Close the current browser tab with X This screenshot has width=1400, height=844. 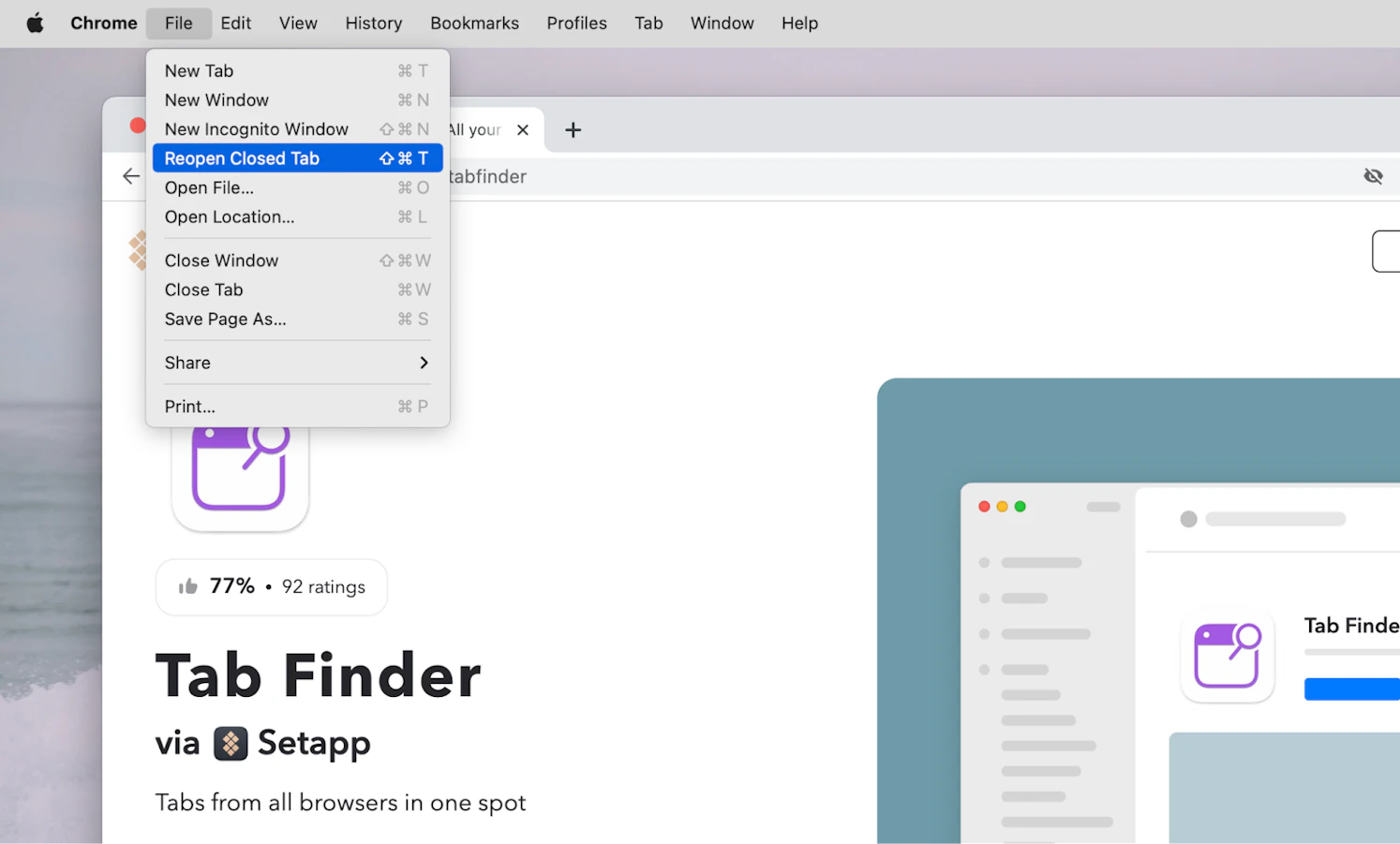[x=523, y=129]
